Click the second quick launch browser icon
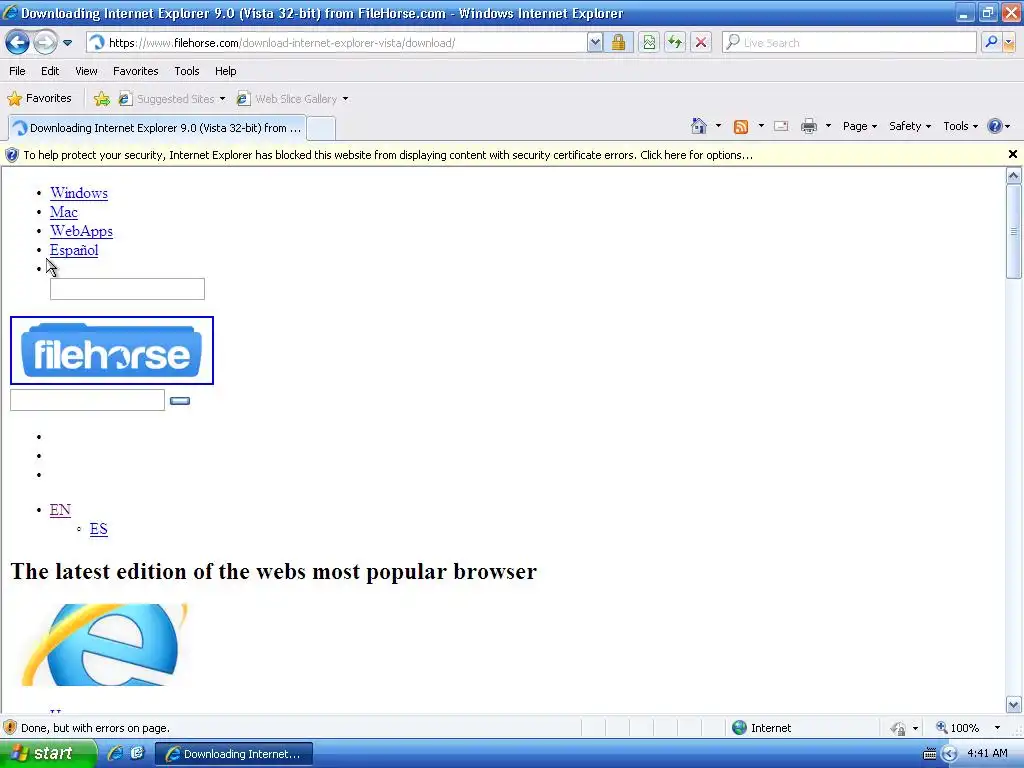 137,754
